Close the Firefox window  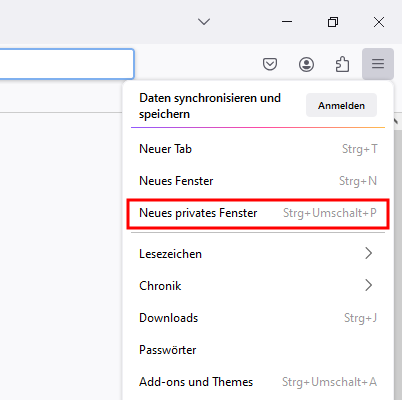[379, 22]
